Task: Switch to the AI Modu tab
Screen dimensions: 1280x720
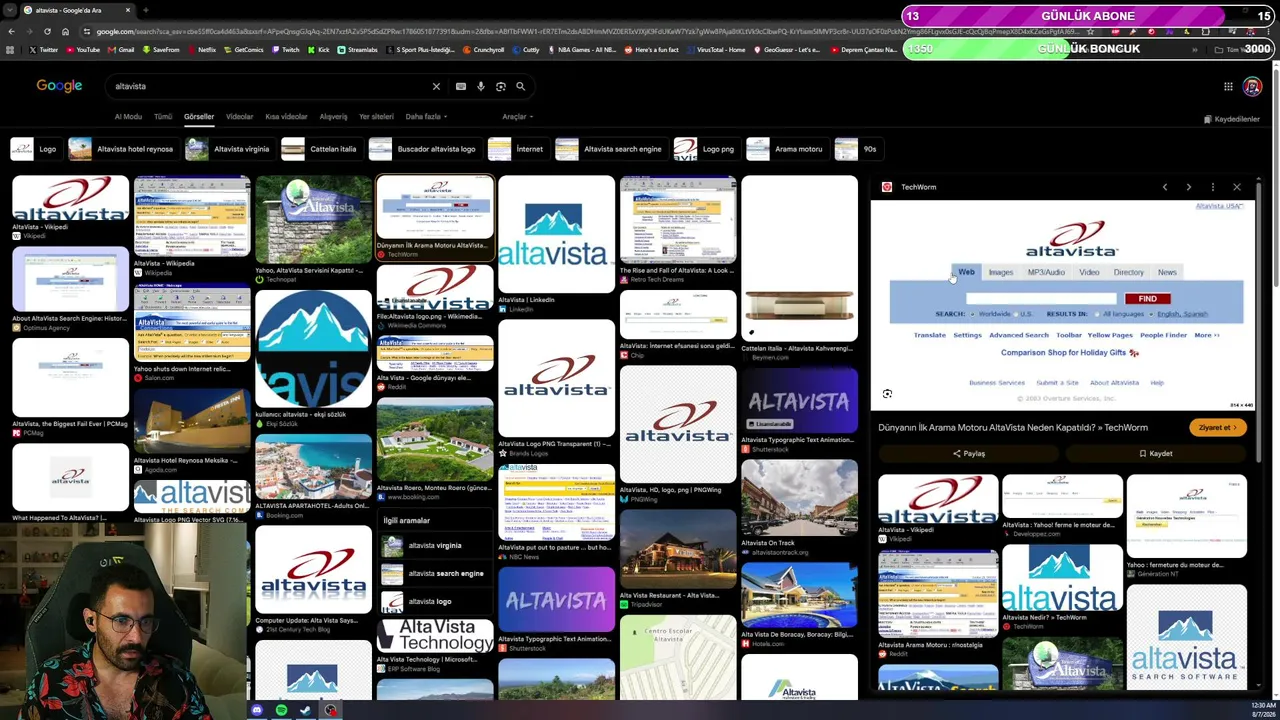Action: click(128, 117)
